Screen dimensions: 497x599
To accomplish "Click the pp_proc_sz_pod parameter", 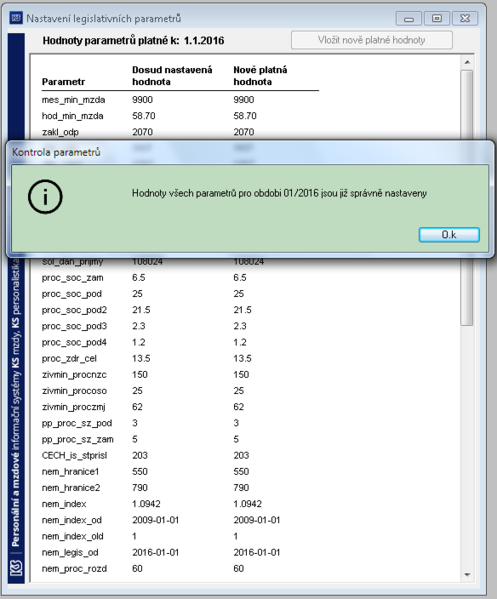I will click(77, 423).
